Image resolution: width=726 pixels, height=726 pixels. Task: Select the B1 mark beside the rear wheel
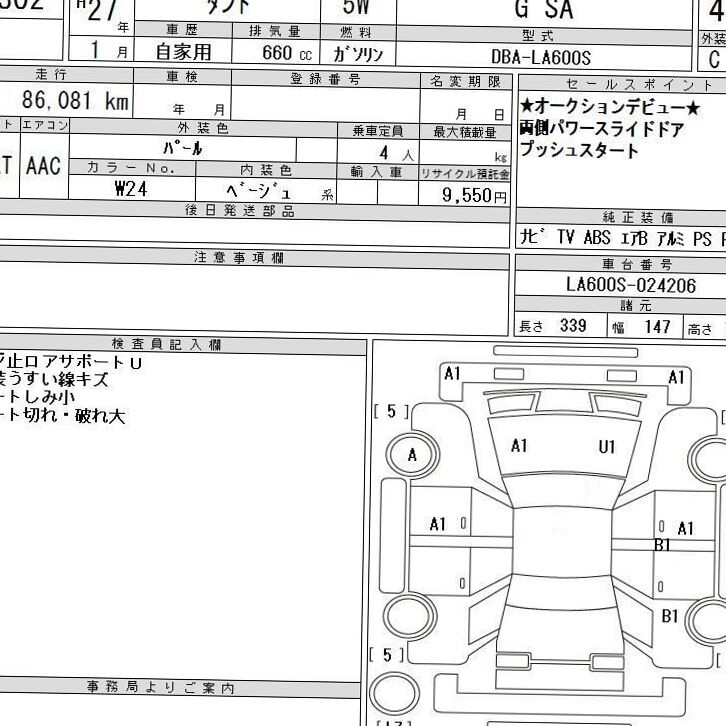pyautogui.click(x=670, y=616)
